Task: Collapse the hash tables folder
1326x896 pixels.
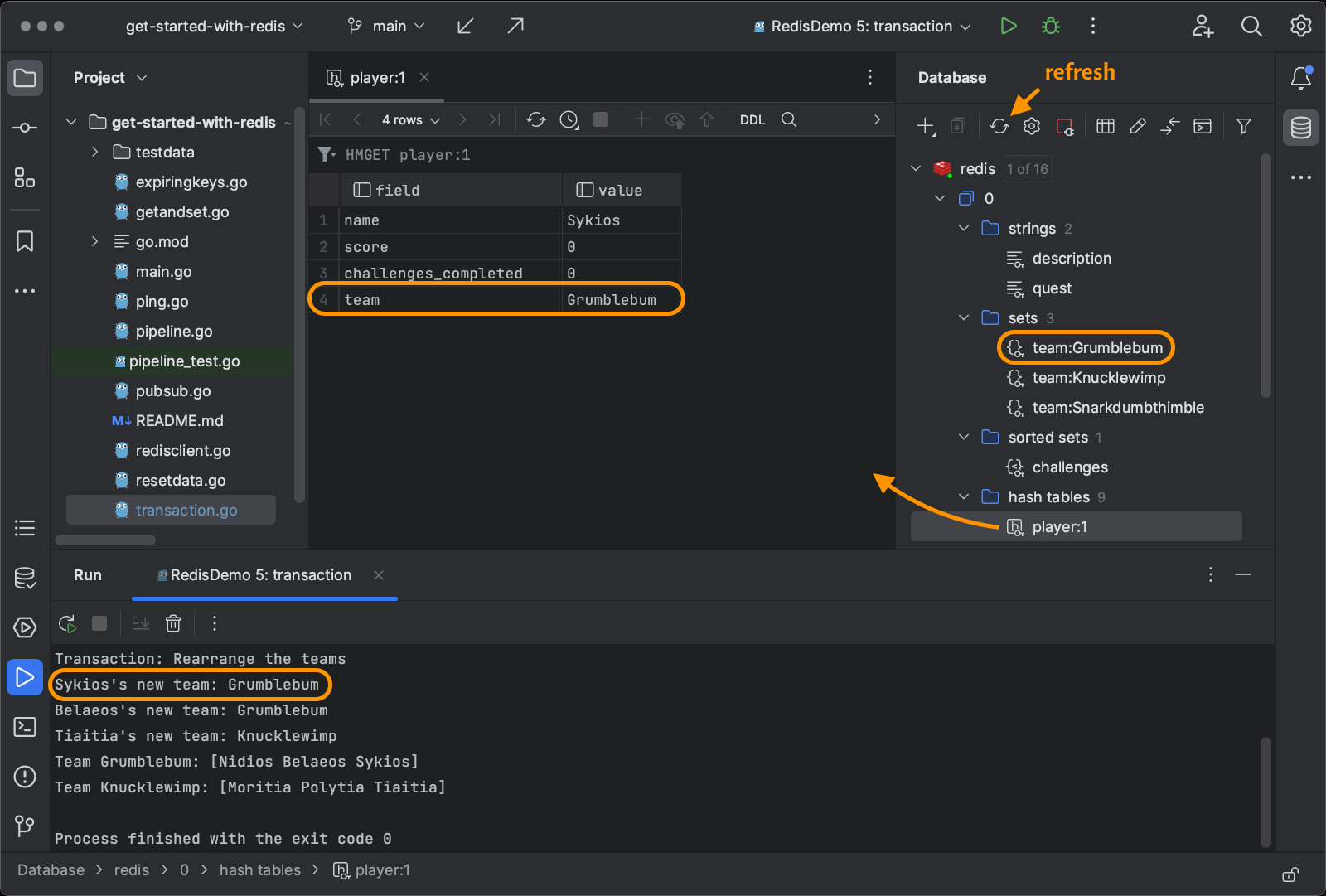Action: [964, 497]
